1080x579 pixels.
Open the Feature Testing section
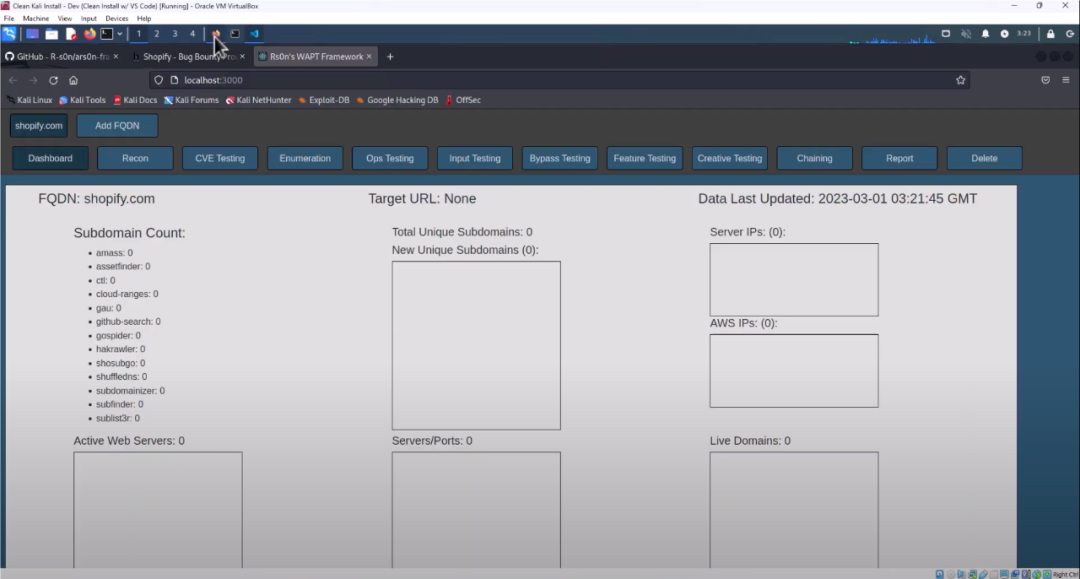click(645, 158)
